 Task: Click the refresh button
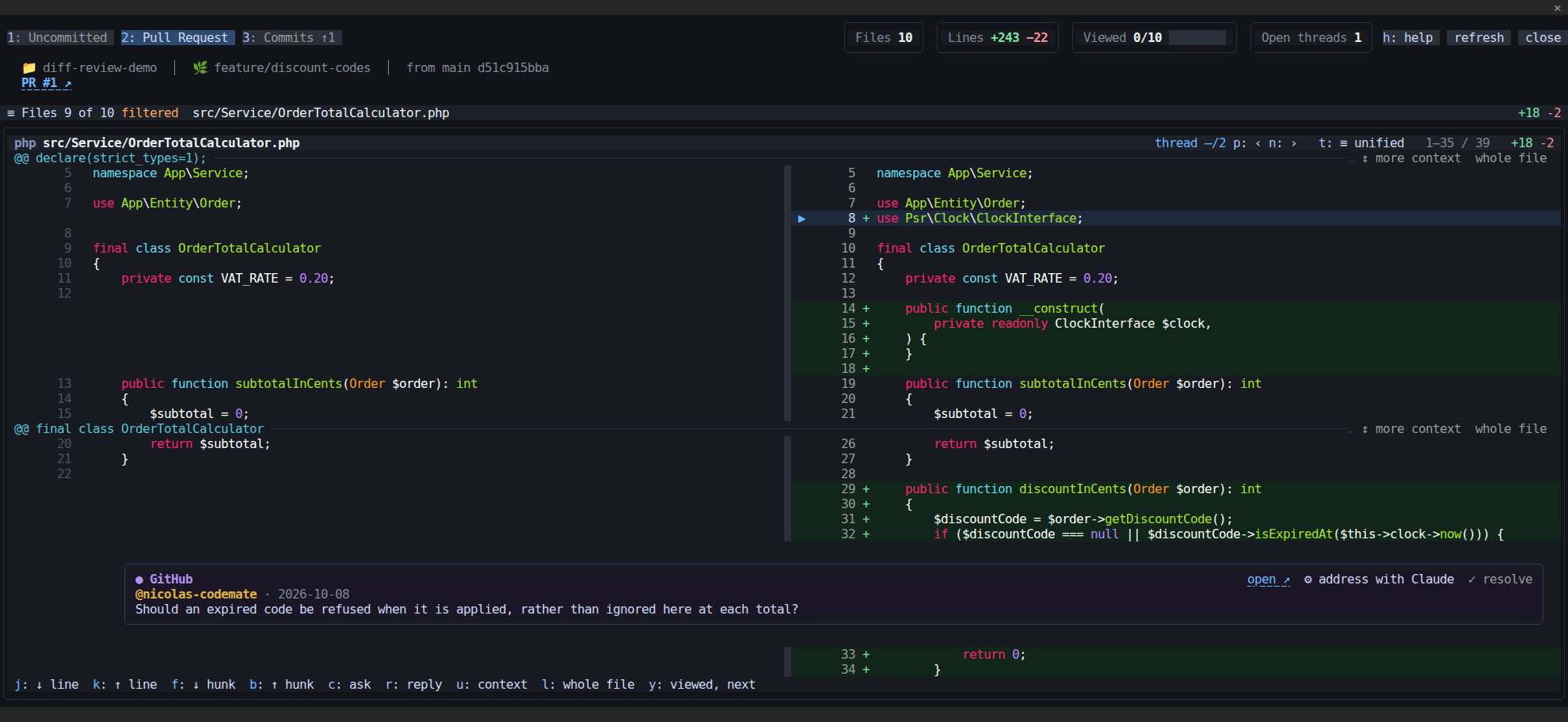point(1479,37)
